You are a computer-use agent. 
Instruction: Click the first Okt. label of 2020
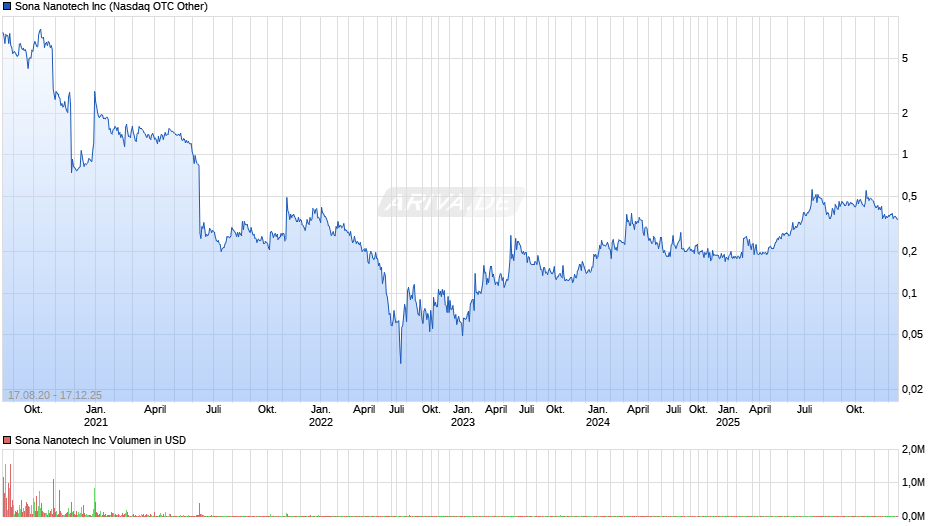pyautogui.click(x=33, y=410)
